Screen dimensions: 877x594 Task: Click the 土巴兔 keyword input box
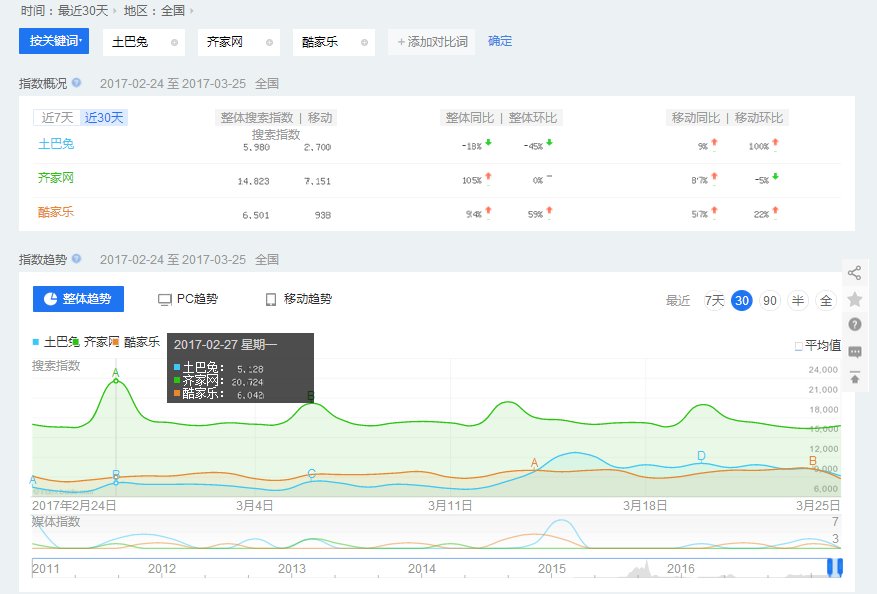click(144, 42)
